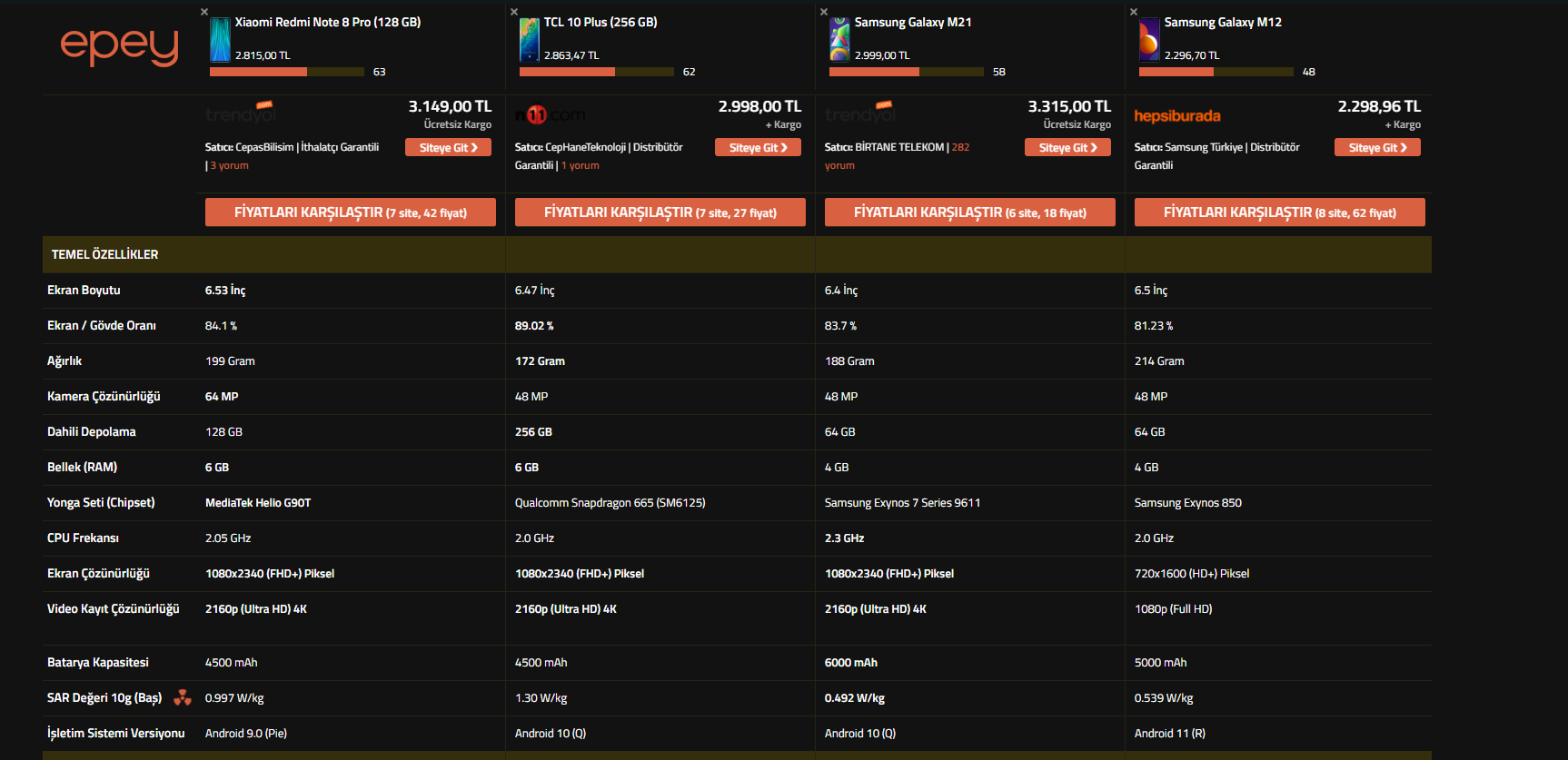Click the 'İşletim Sistemi Versiyonu' row label
This screenshot has height=760, width=1568.
[x=115, y=733]
